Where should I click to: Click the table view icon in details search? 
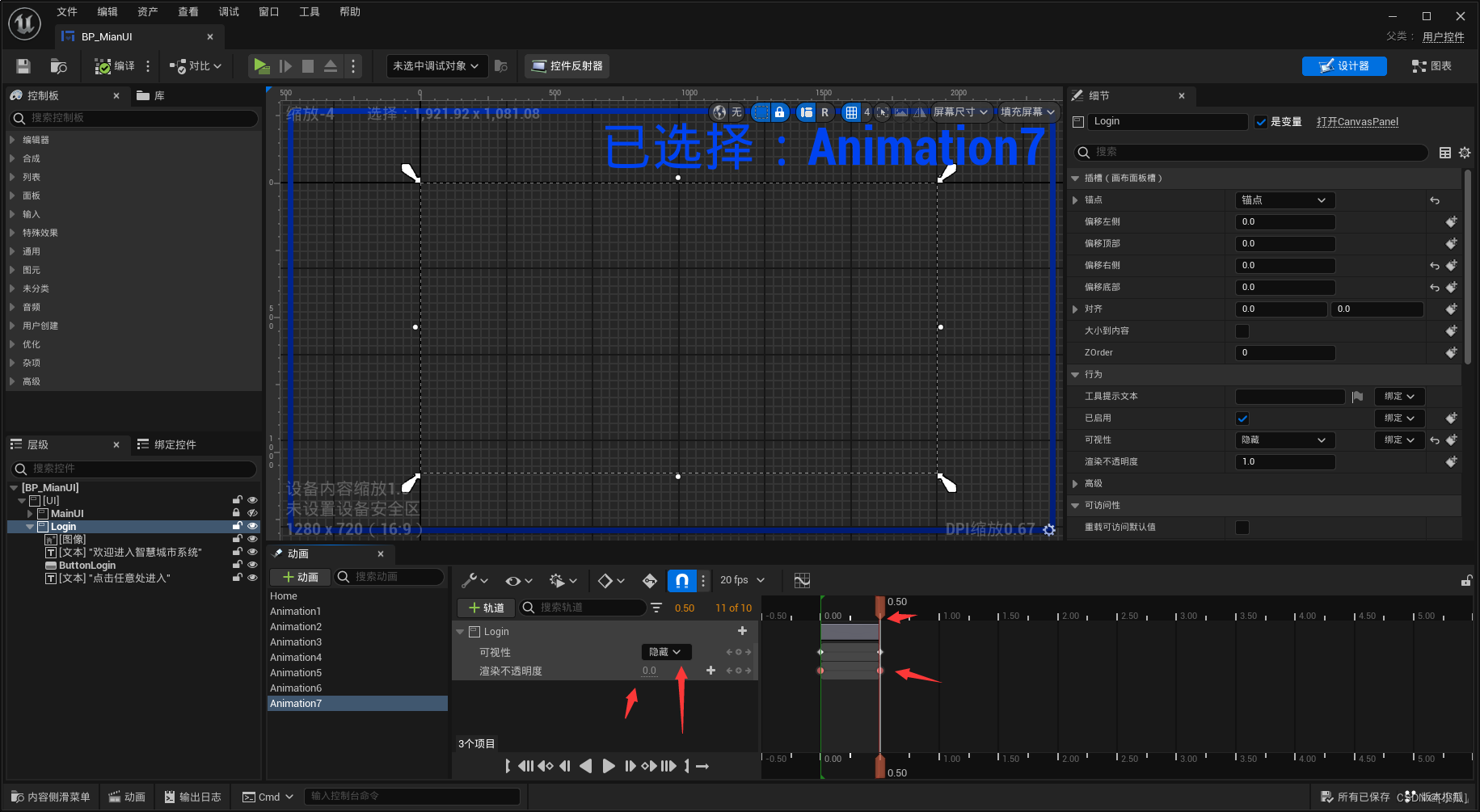pos(1445,153)
